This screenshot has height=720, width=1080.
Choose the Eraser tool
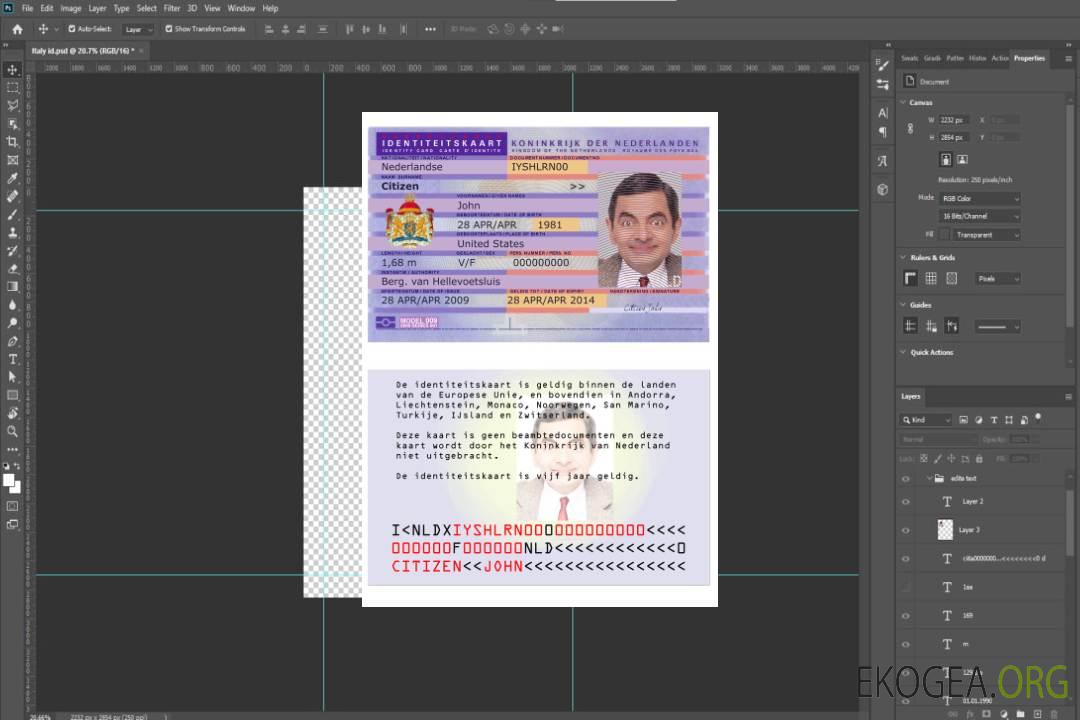pos(13,269)
